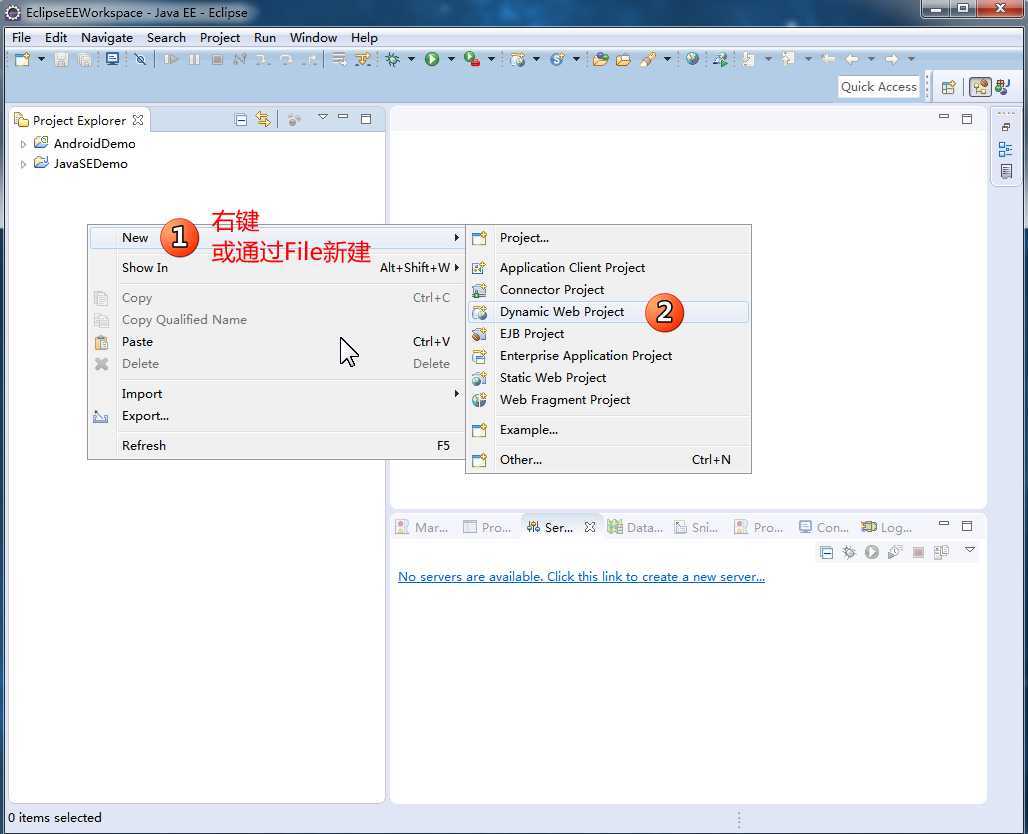
Task: Toggle Link with Editor in Project Explorer
Action: [x=263, y=119]
